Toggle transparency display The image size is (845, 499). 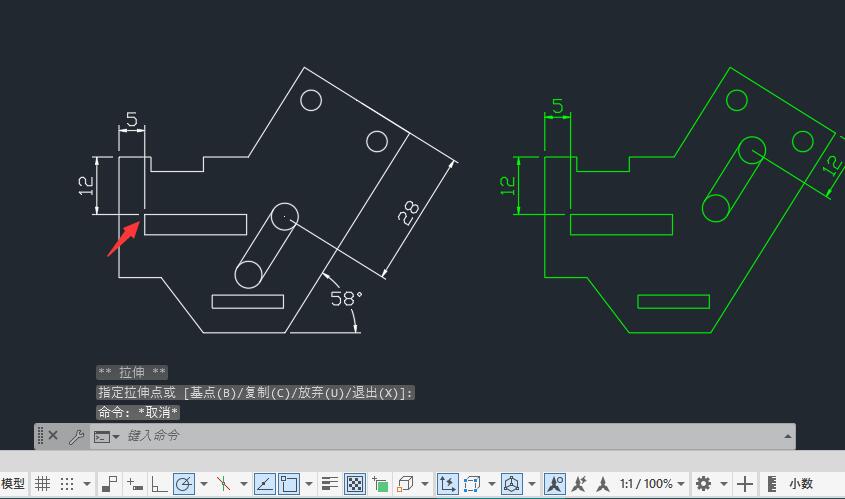355,484
